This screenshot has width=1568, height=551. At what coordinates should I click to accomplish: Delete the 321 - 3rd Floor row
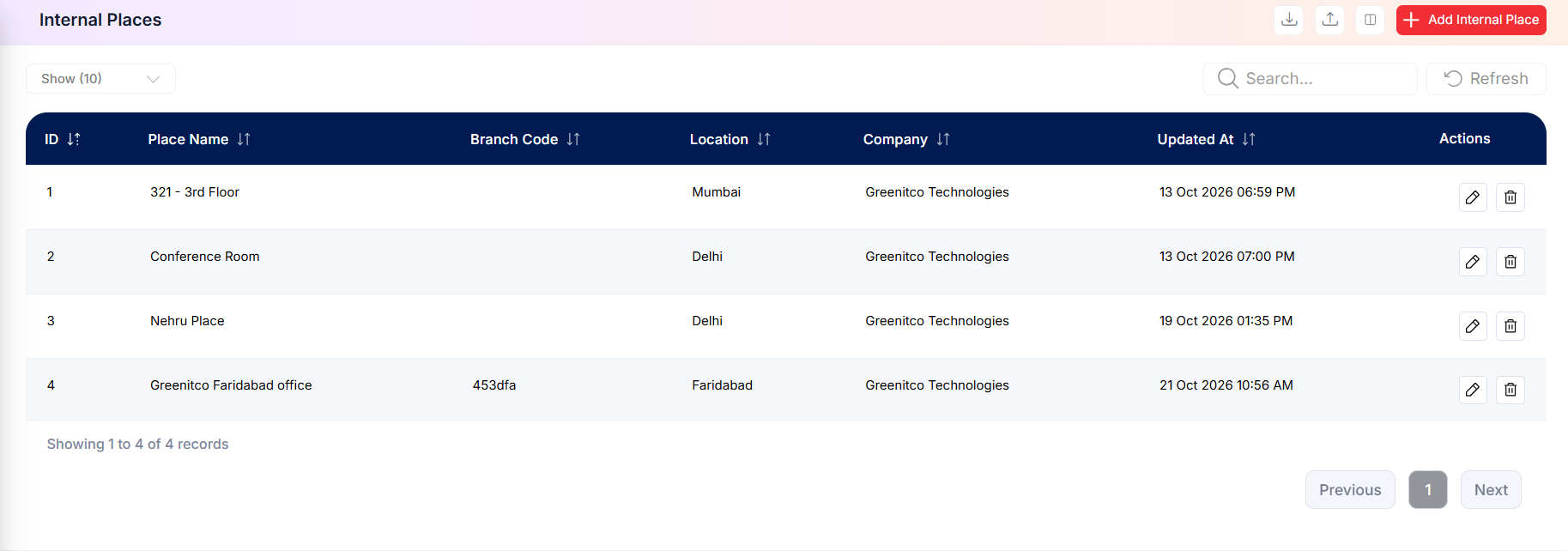[x=1510, y=197]
